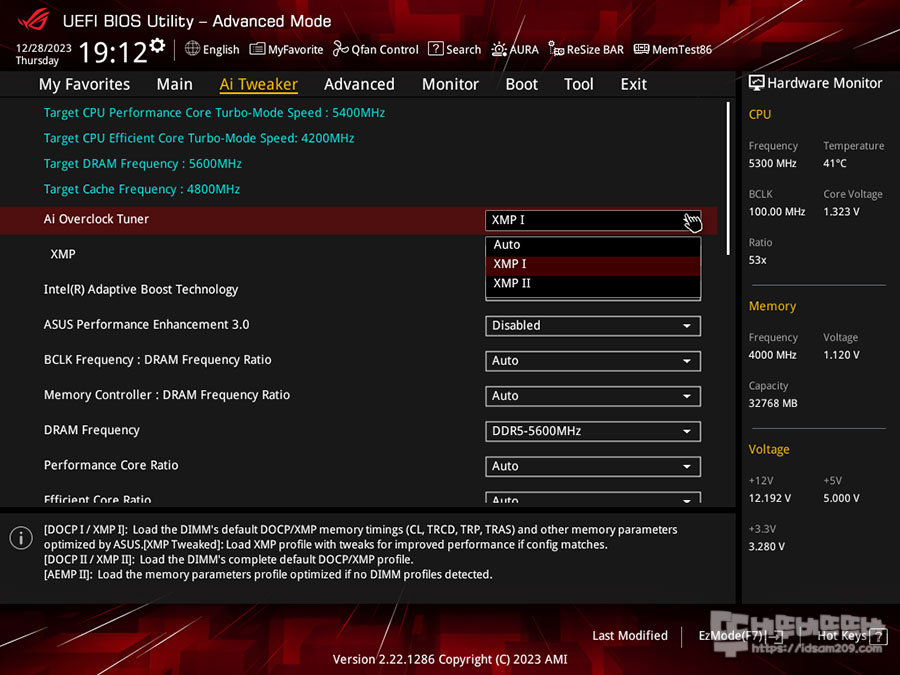Click the info icon beside help text
The height and width of the screenshot is (675, 900).
pos(21,538)
